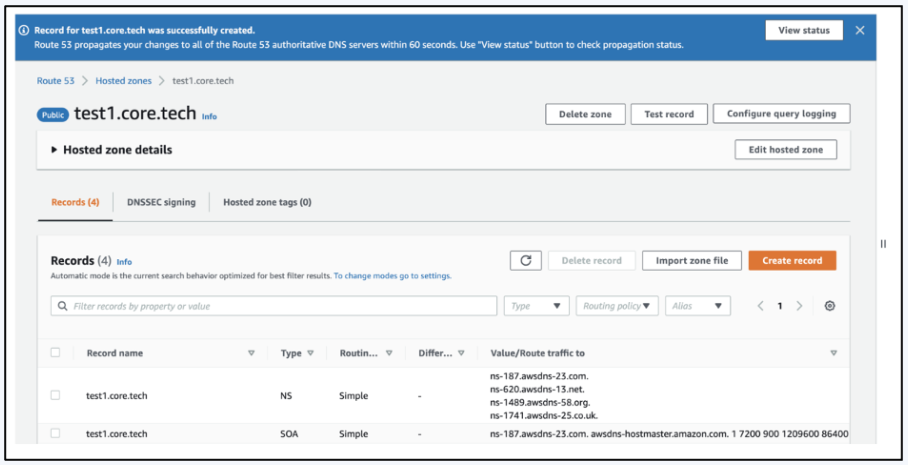Screen dimensions: 908x465
Task: Click Info link beside Records heading
Action: click(x=124, y=262)
